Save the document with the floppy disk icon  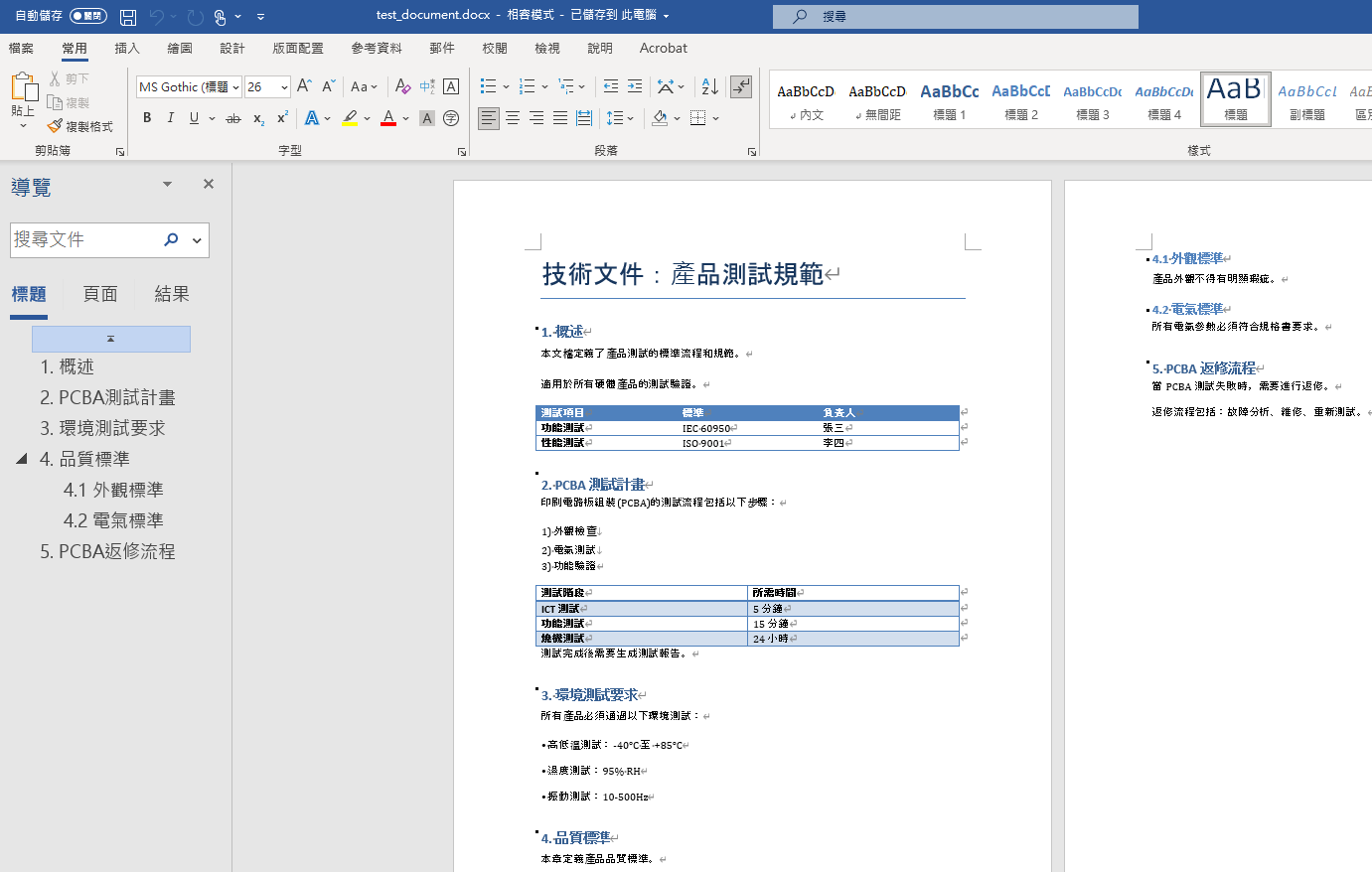[128, 17]
